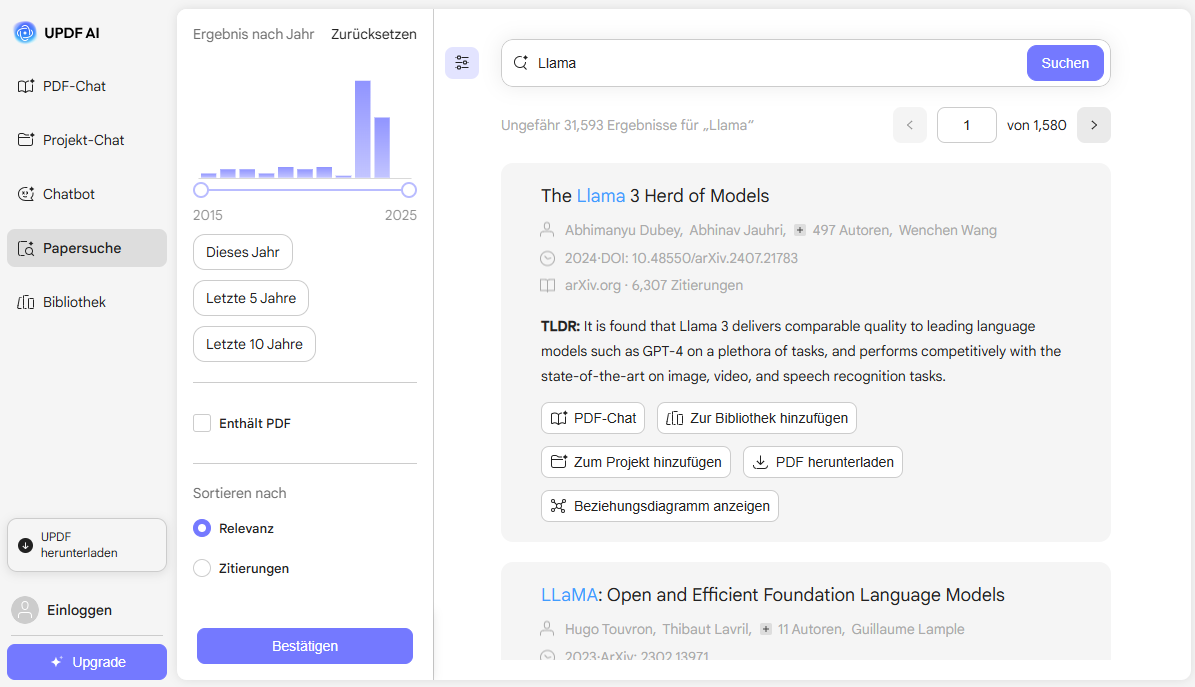Click author Abhimanyu Dubey

(621, 230)
